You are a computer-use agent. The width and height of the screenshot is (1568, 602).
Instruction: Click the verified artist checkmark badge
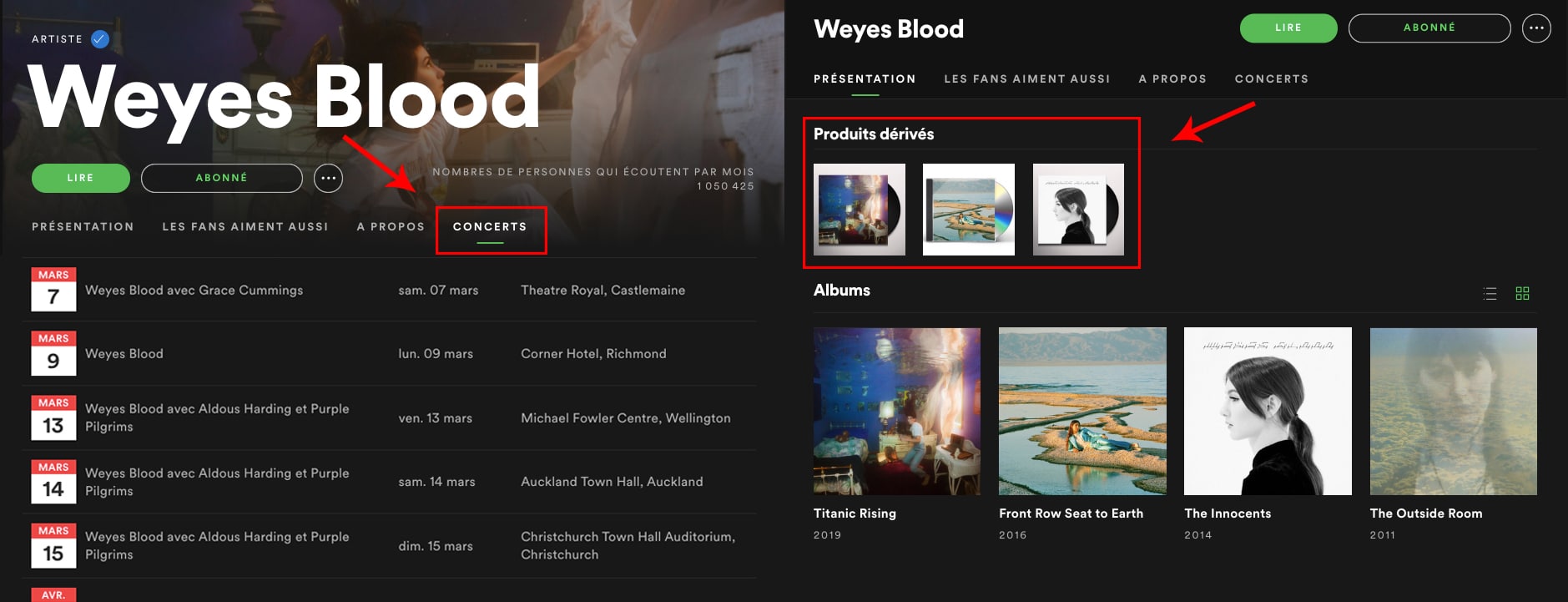point(100,39)
